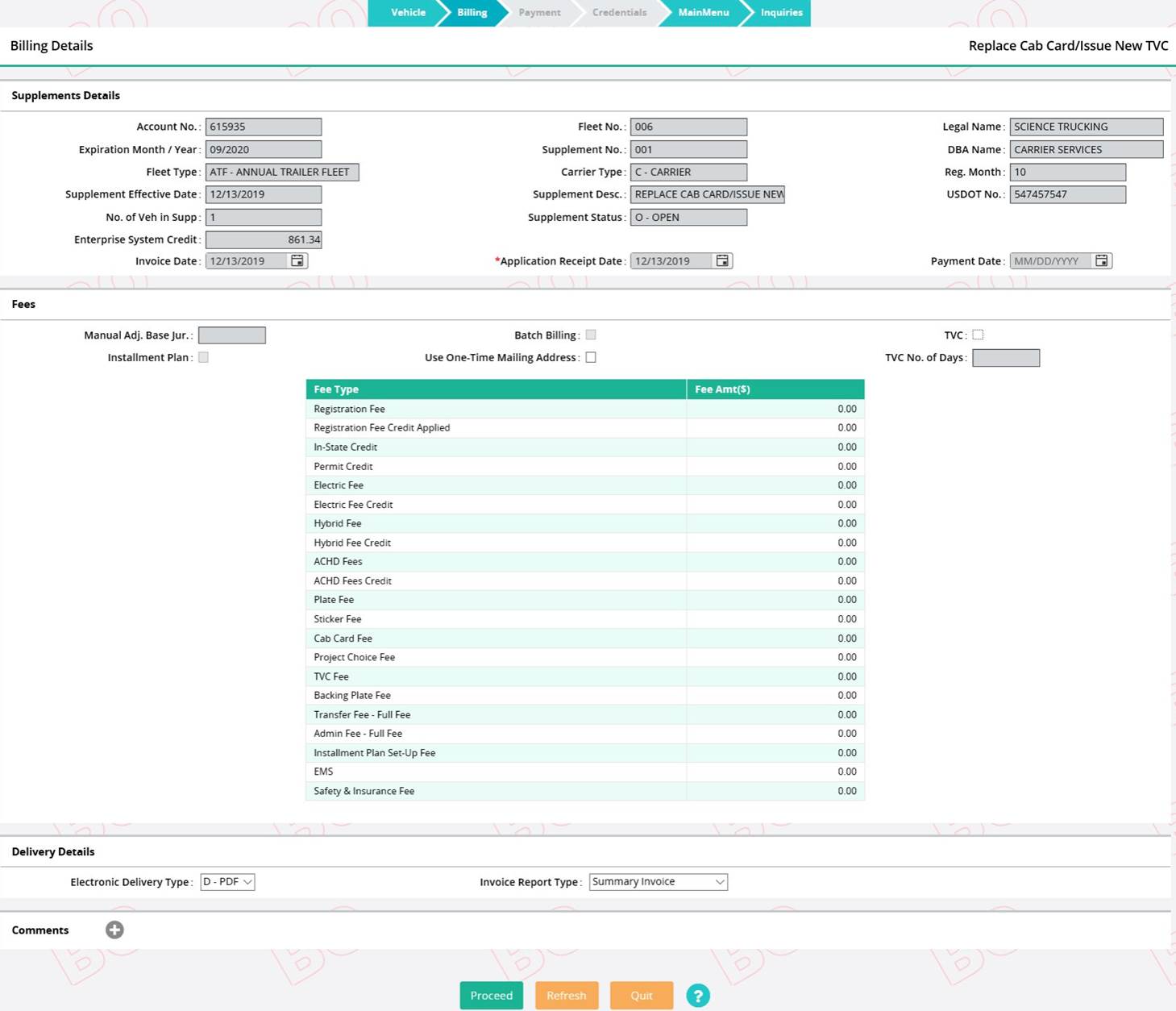Click the Quit button

641,996
